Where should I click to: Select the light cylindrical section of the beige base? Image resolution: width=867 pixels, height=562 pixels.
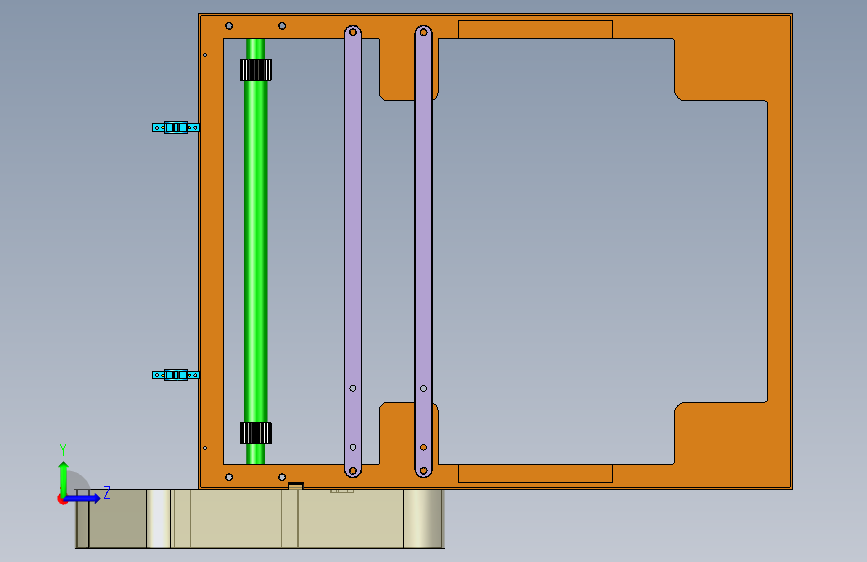(x=159, y=519)
